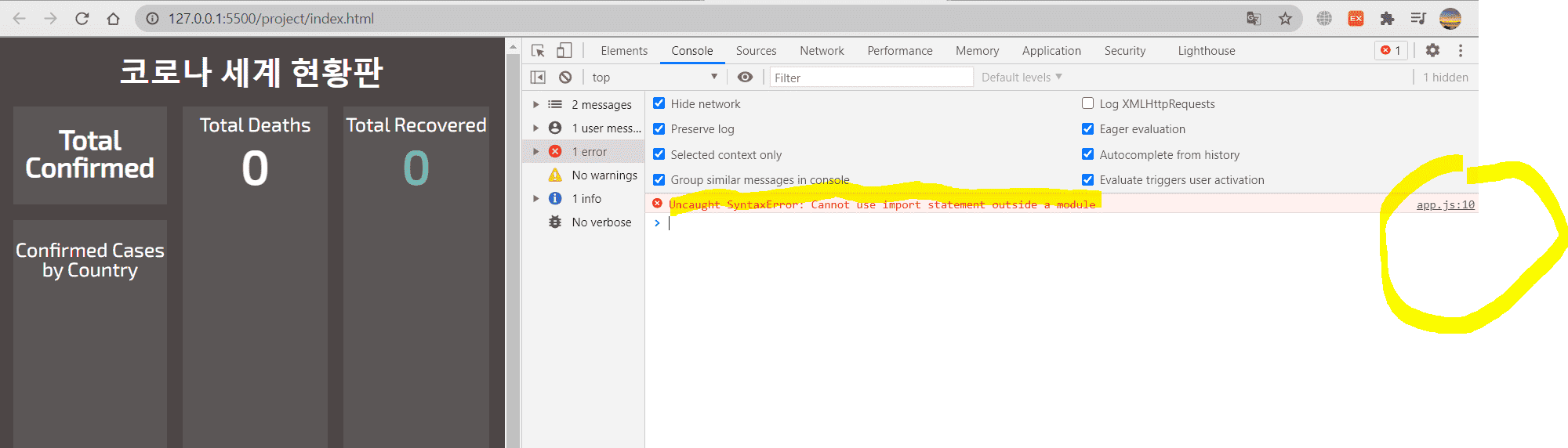This screenshot has width=1568, height=448.
Task: Clear the console
Action: click(565, 77)
